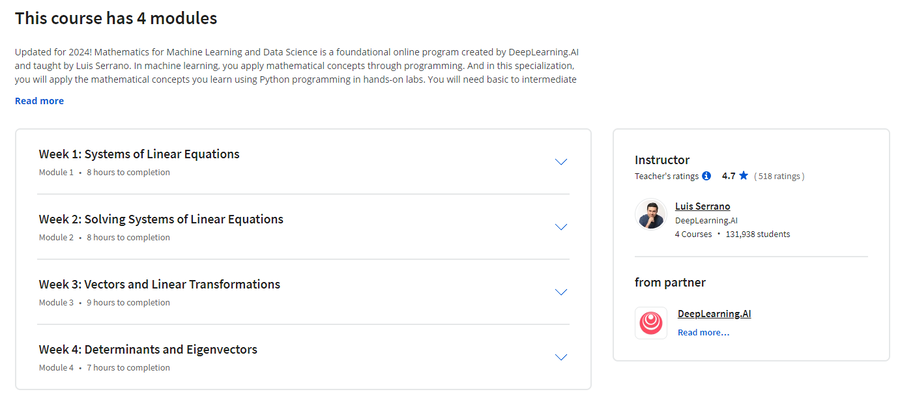Open Week 3: Vectors and Linear Transformations
Viewport: 900px width, 409px height.
pyautogui.click(x=160, y=285)
